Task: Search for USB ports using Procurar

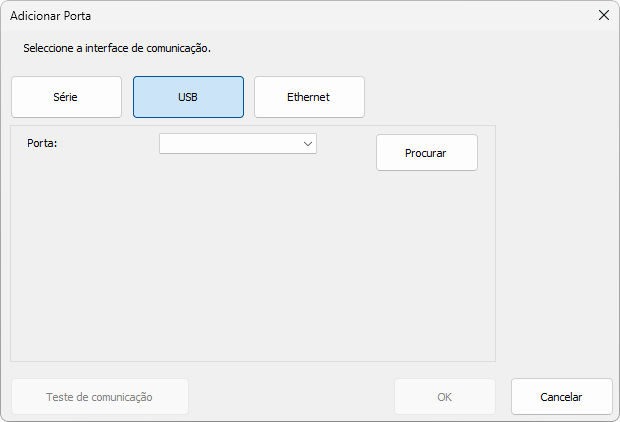Action: (427, 153)
